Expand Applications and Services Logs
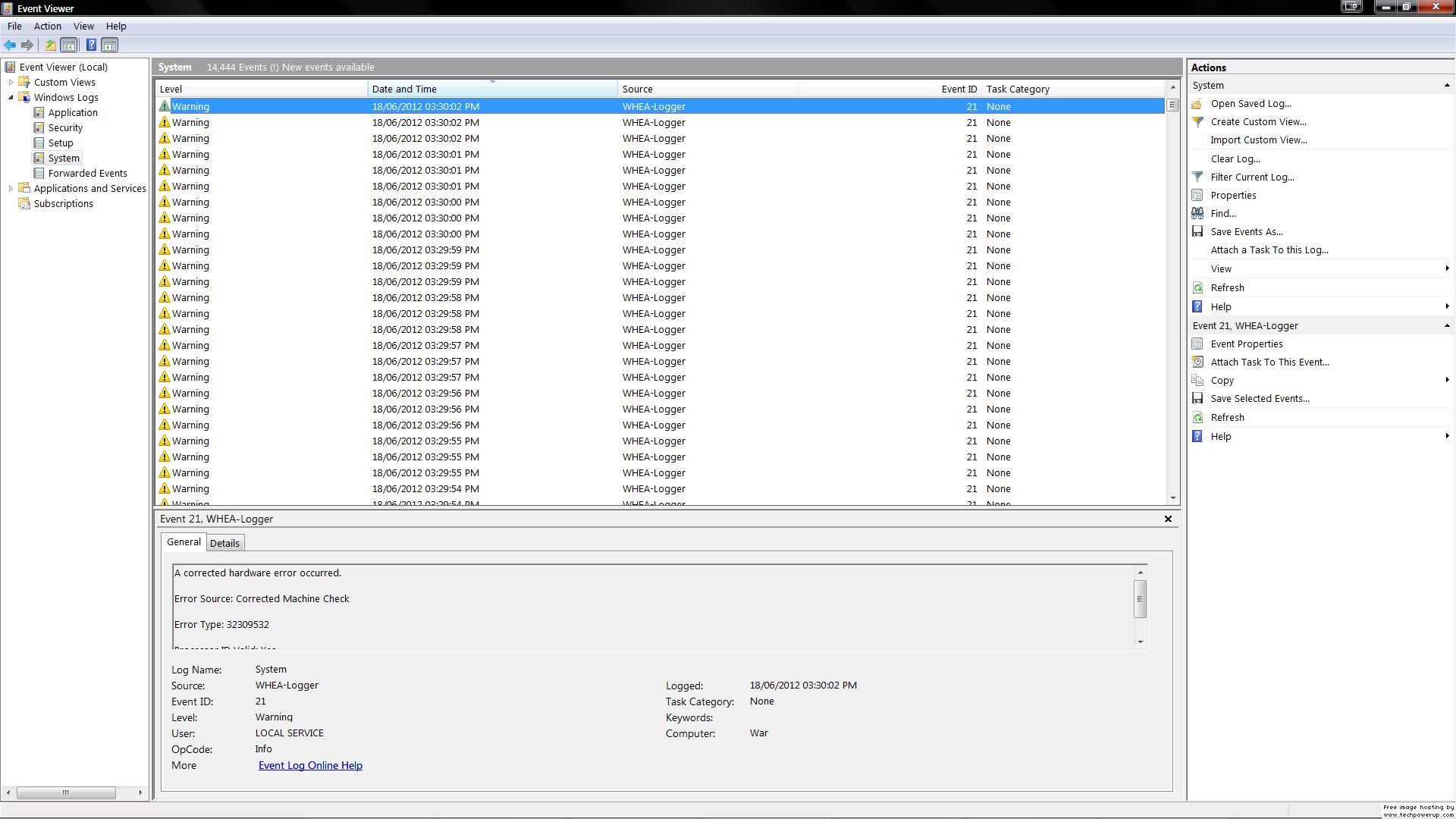Viewport: 1456px width, 819px height. pos(10,188)
